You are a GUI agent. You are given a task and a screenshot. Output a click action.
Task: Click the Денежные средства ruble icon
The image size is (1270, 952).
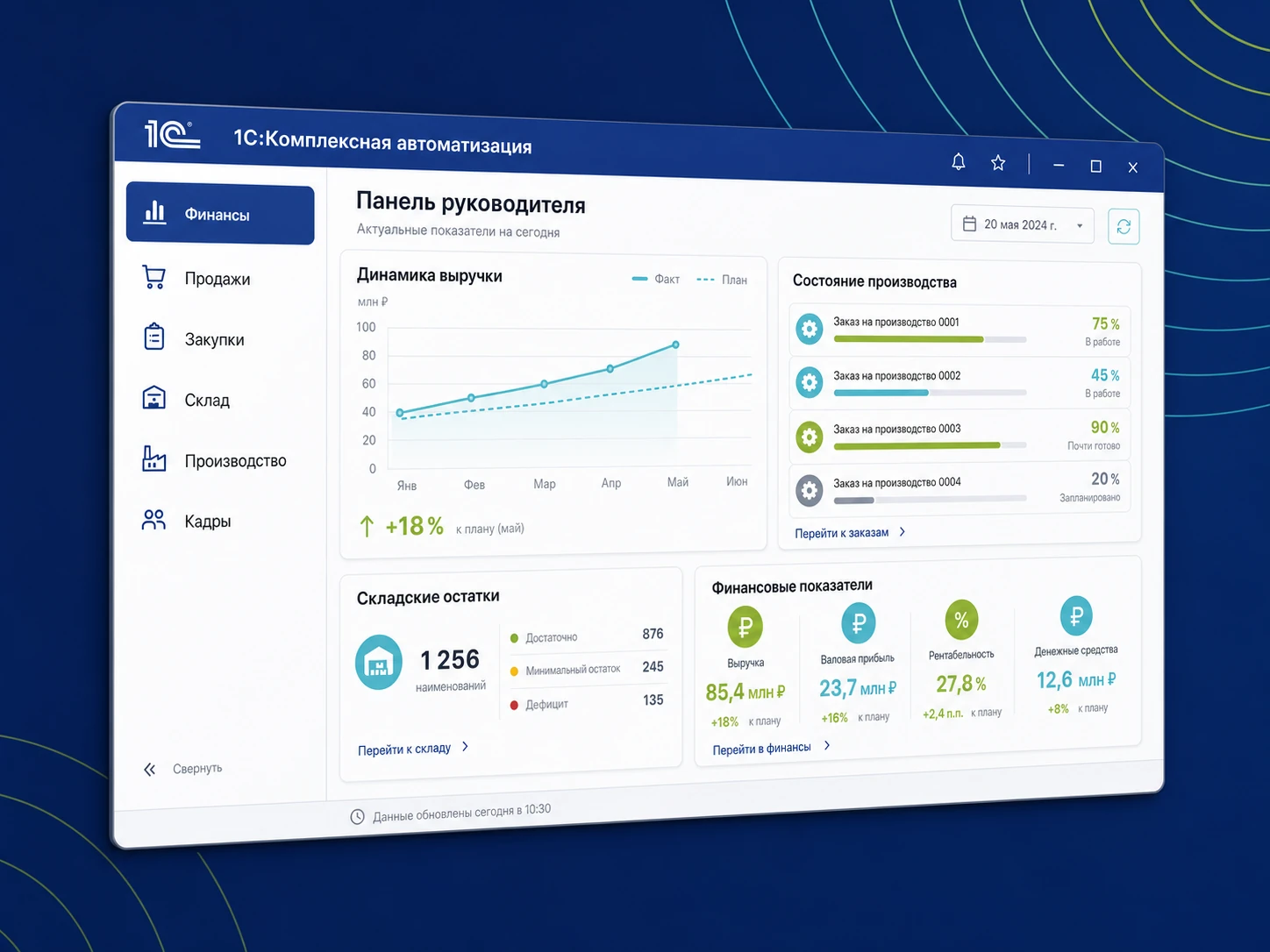pos(1076,616)
